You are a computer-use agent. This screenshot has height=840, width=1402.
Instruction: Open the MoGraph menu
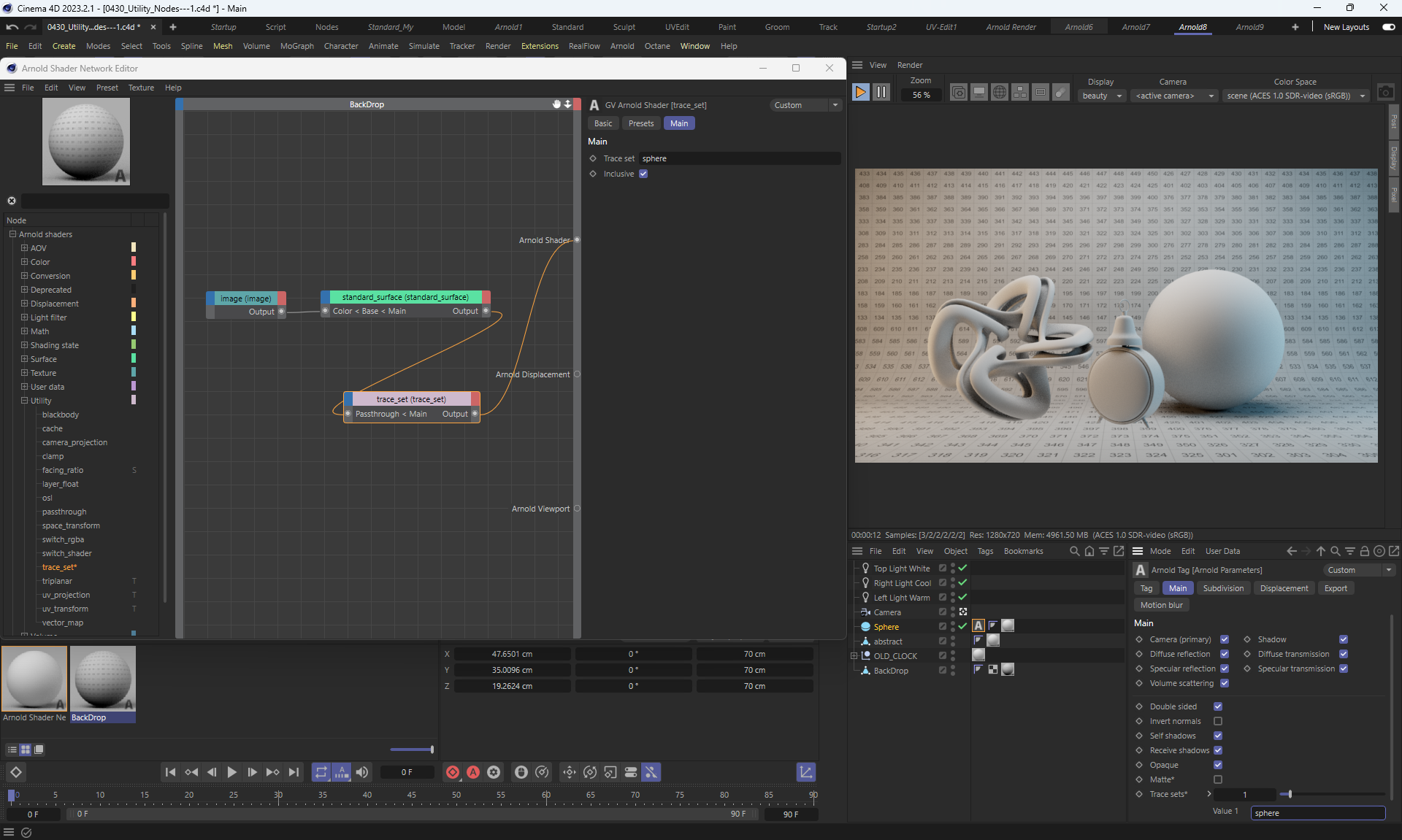point(296,46)
